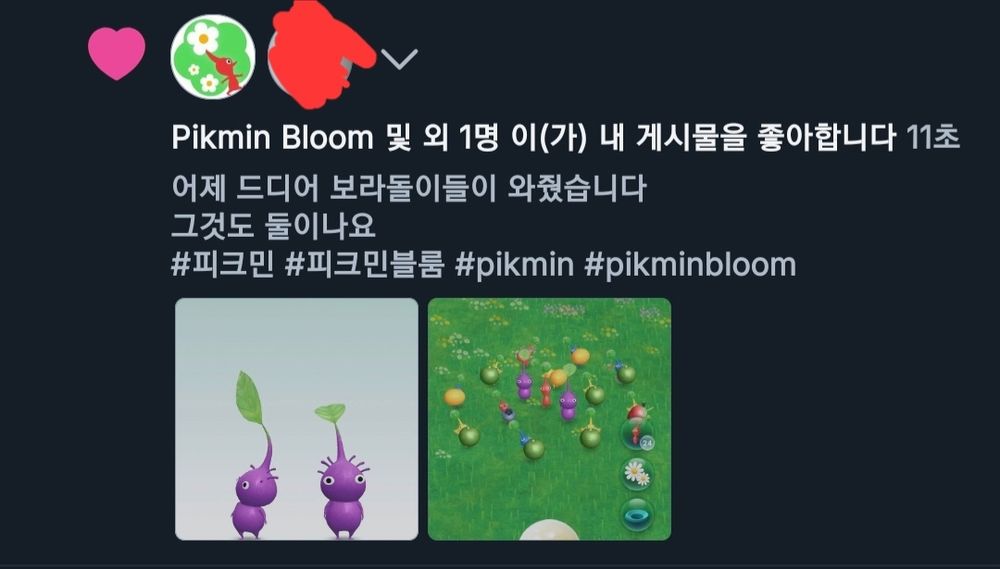Tap the red Pikmin squad icon with 24
The height and width of the screenshot is (569, 1000).
click(x=638, y=432)
